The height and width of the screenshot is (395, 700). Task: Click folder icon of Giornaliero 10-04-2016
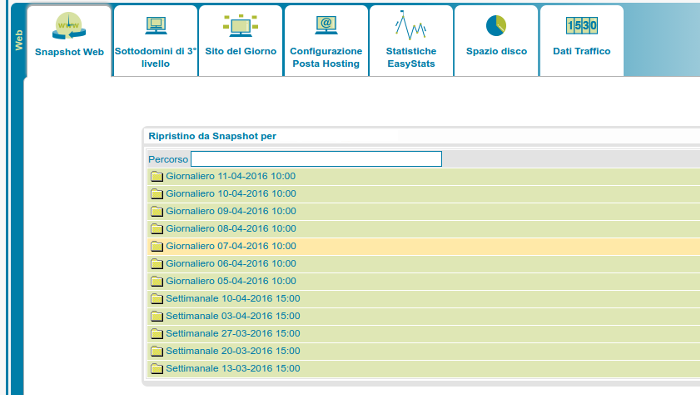pos(157,194)
